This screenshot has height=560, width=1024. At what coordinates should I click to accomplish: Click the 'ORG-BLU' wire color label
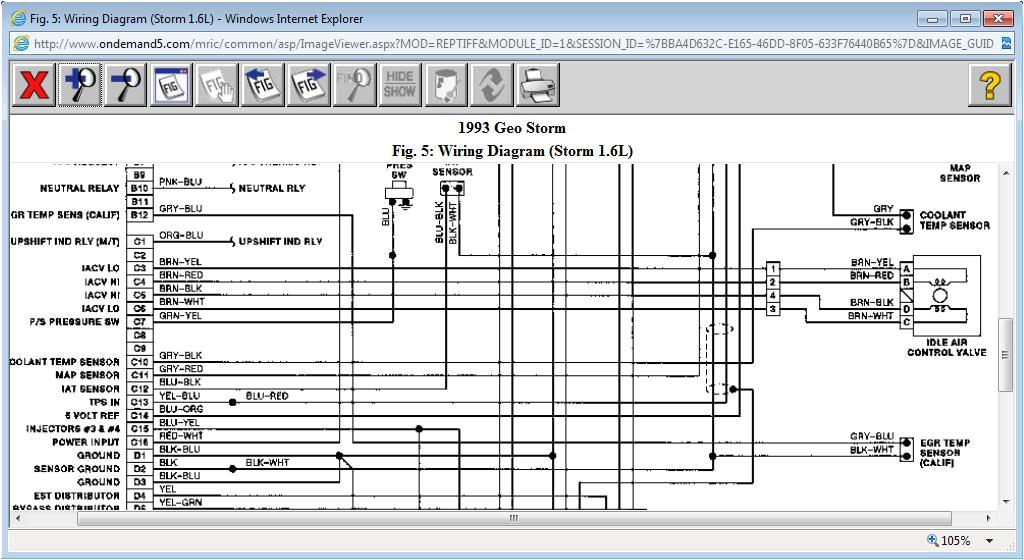click(x=181, y=236)
